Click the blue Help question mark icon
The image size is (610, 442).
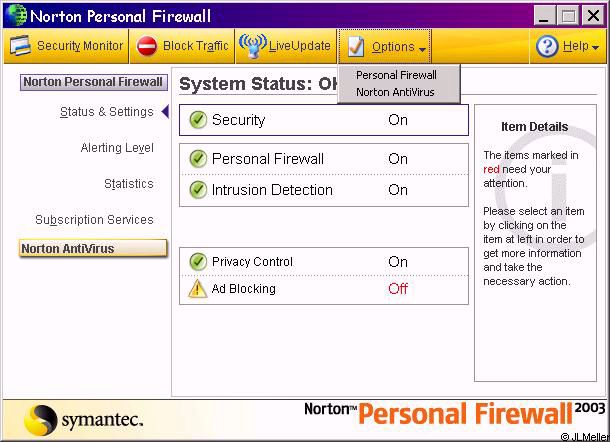coord(547,46)
